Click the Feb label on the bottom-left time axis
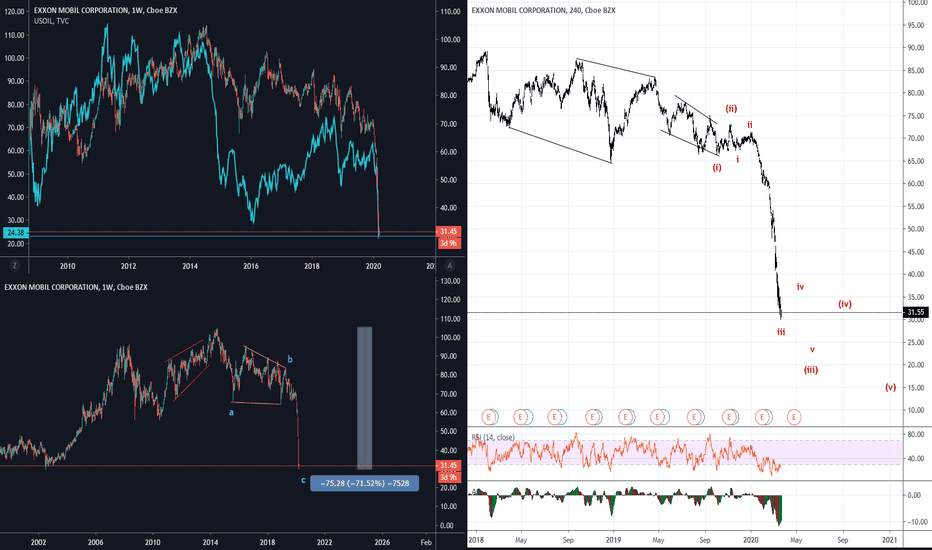Screen dimensions: 932x550 tap(426, 542)
